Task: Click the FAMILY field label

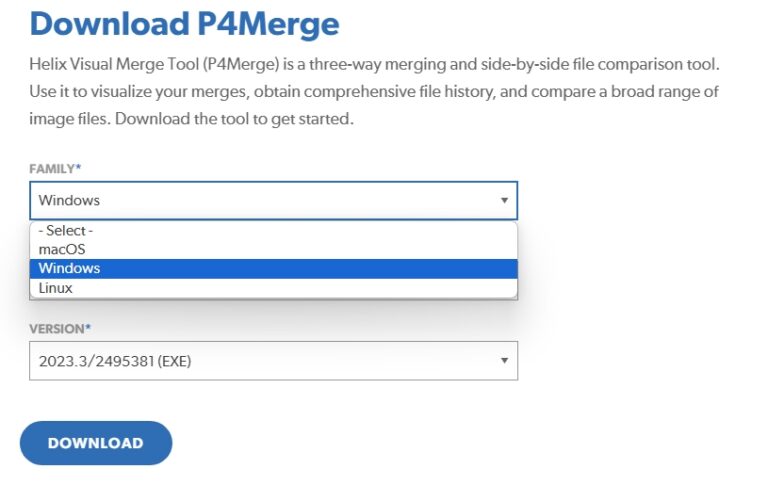Action: point(52,169)
